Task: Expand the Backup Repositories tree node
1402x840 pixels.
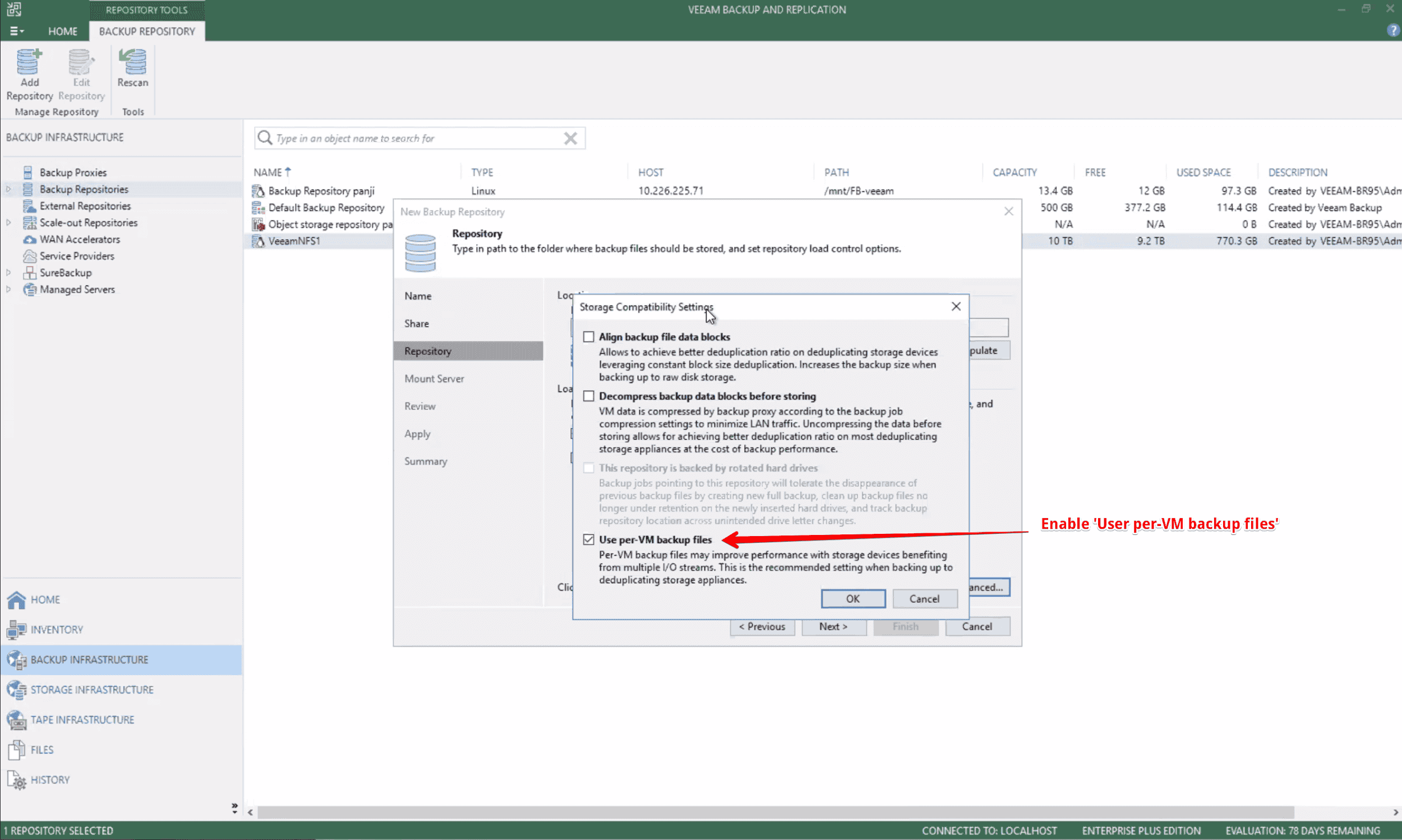Action: tap(8, 189)
